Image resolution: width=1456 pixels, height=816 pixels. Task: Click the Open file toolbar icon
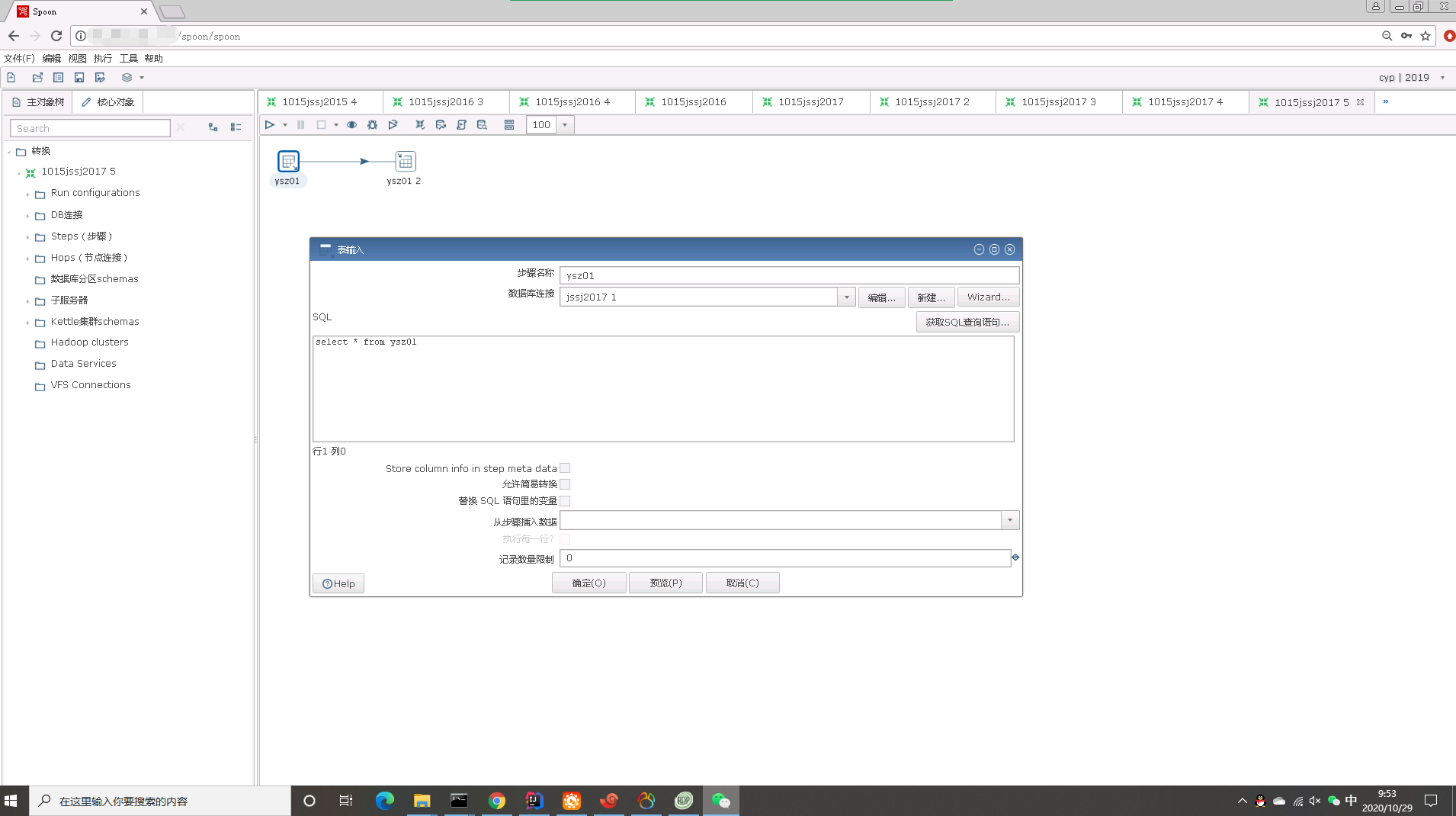point(37,78)
